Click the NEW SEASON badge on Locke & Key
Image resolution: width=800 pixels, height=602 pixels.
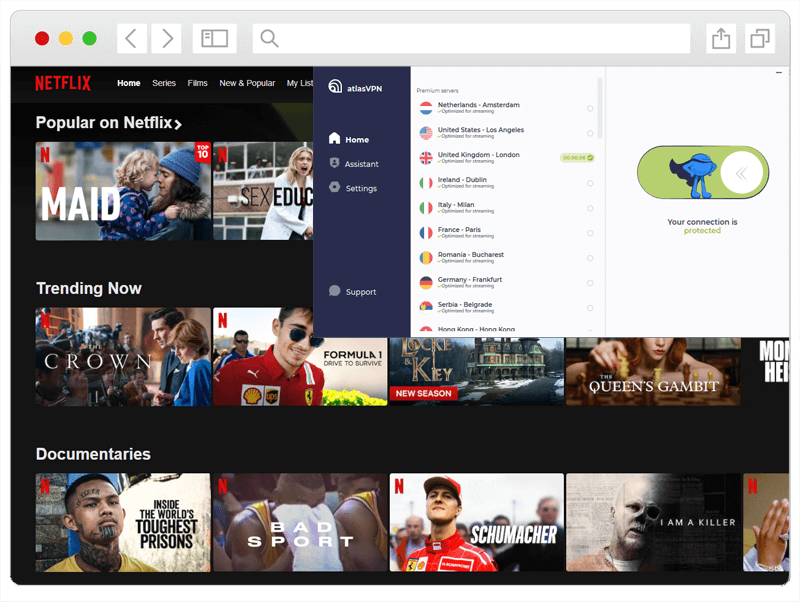pyautogui.click(x=423, y=393)
